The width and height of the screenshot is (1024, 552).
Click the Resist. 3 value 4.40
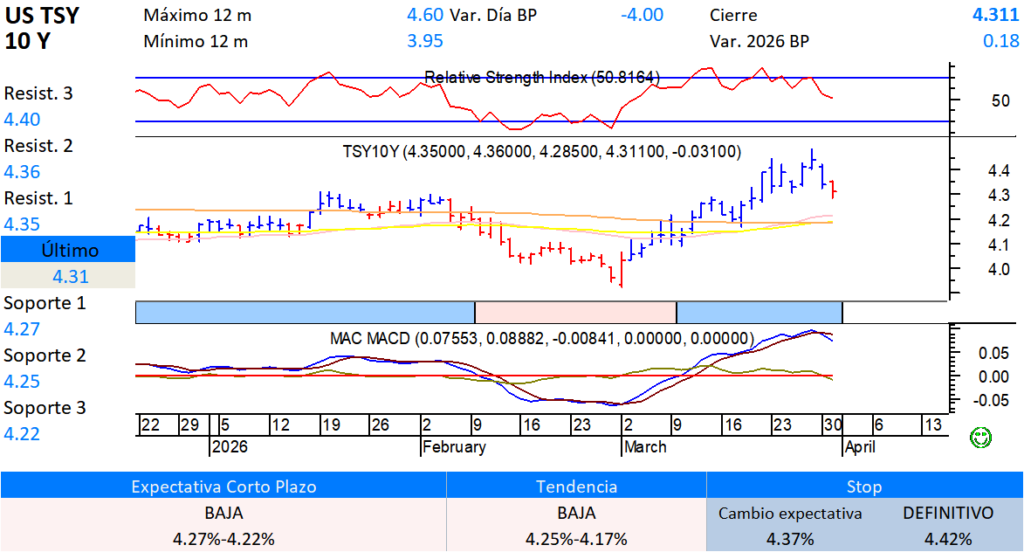click(23, 119)
